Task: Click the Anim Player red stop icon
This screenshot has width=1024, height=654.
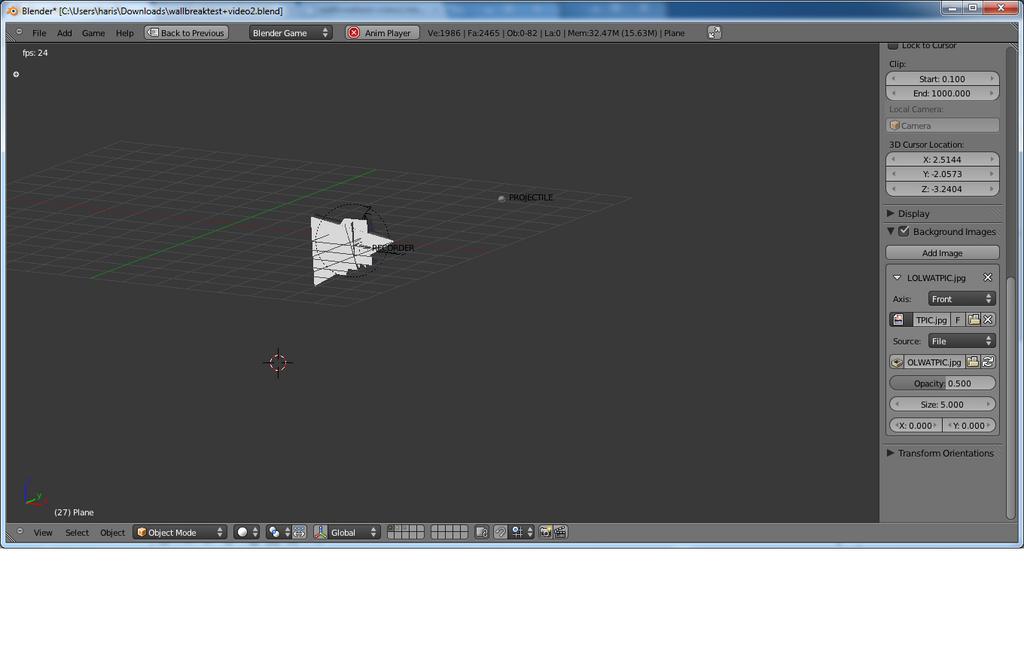Action: 353,33
